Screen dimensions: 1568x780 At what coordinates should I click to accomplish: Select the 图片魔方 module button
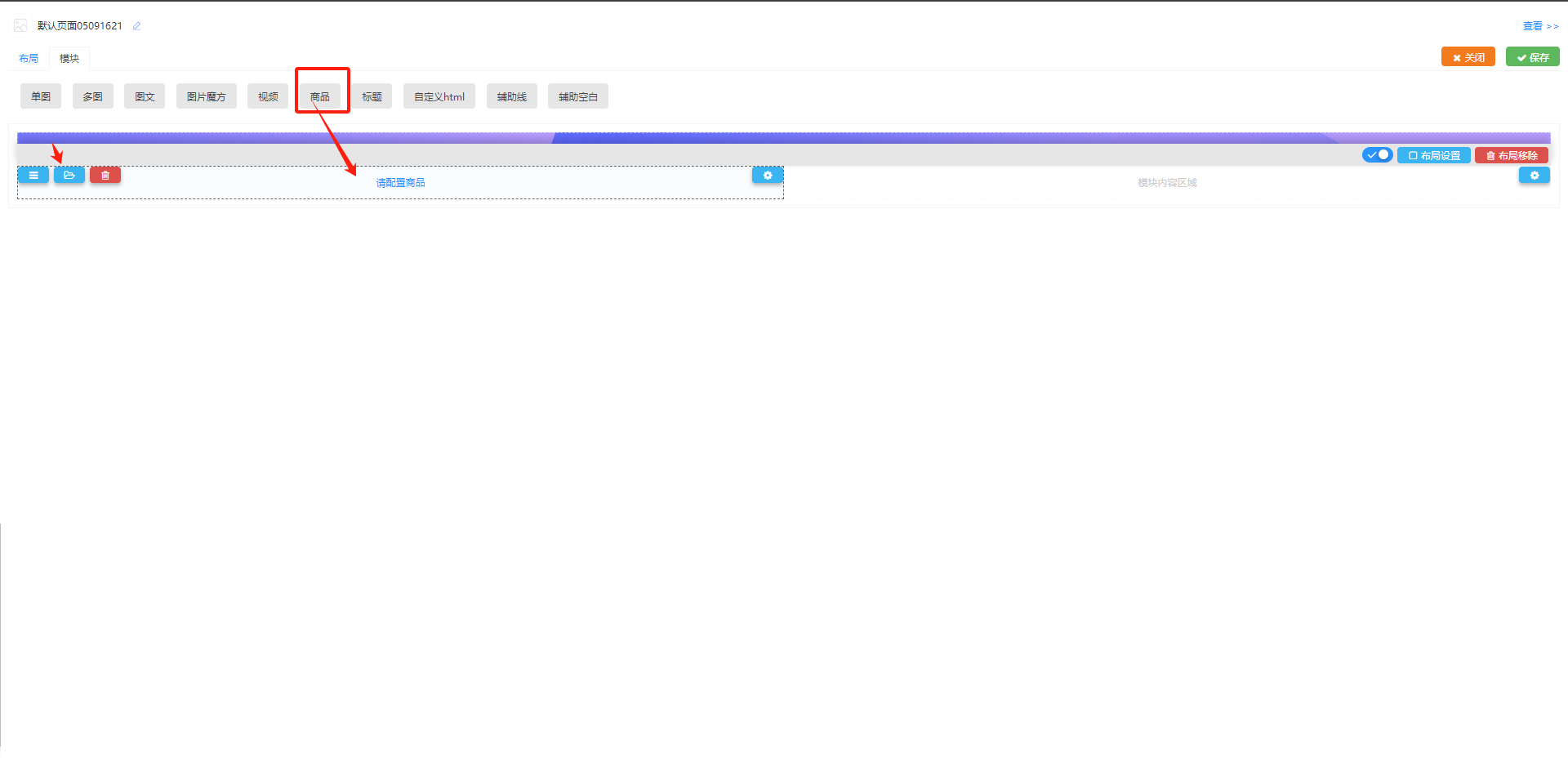206,96
